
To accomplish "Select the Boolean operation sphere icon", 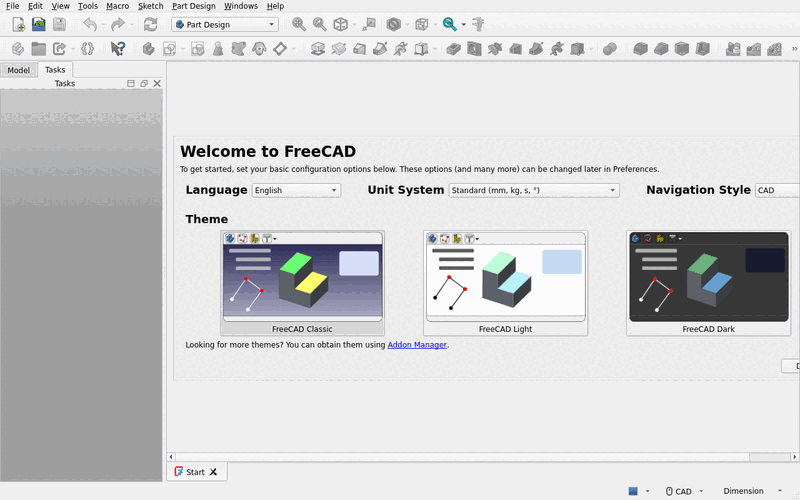I will tap(610, 48).
